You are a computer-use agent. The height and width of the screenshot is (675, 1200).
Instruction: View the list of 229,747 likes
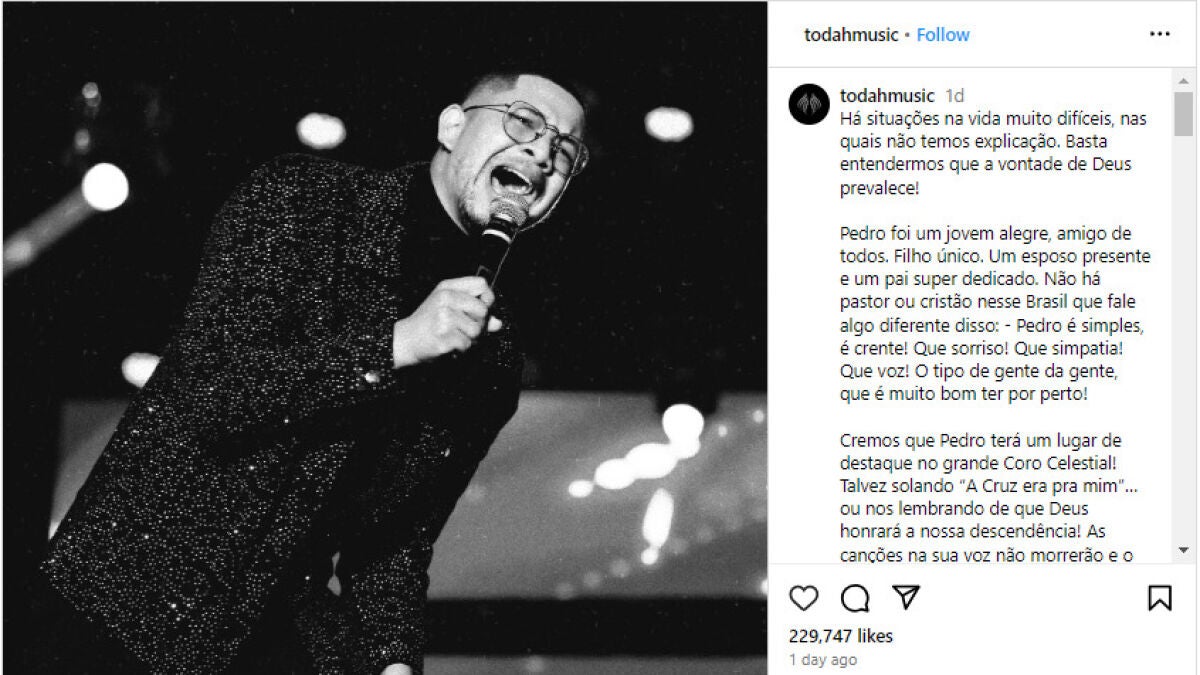[840, 636]
